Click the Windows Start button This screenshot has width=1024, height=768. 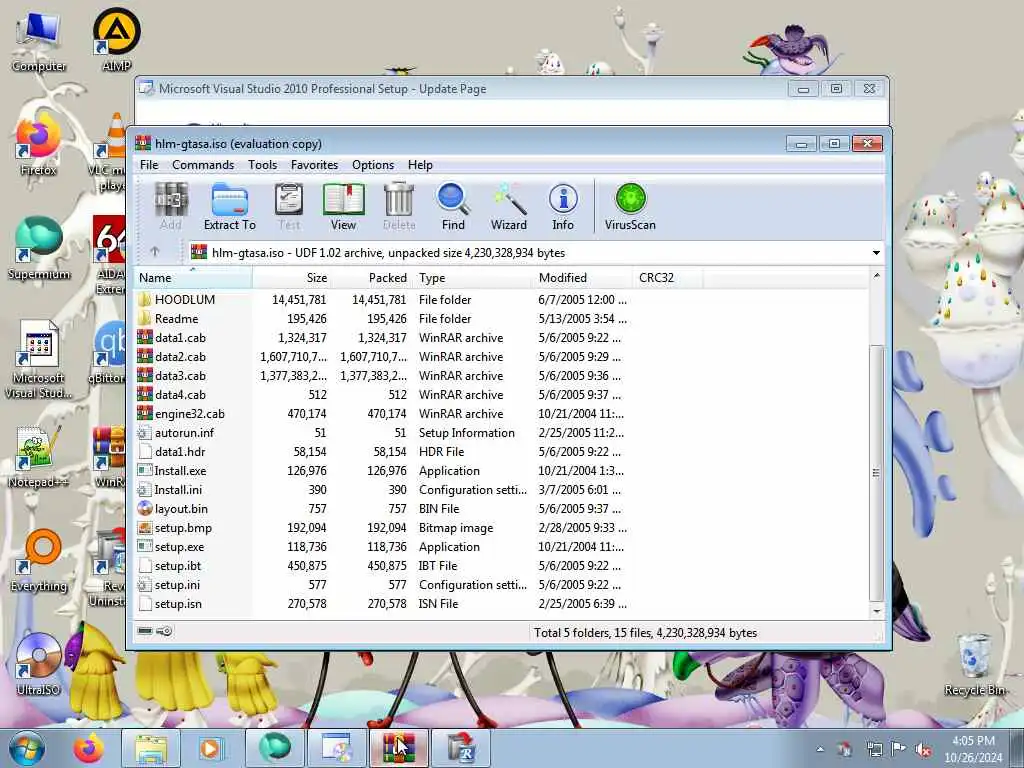(x=25, y=748)
